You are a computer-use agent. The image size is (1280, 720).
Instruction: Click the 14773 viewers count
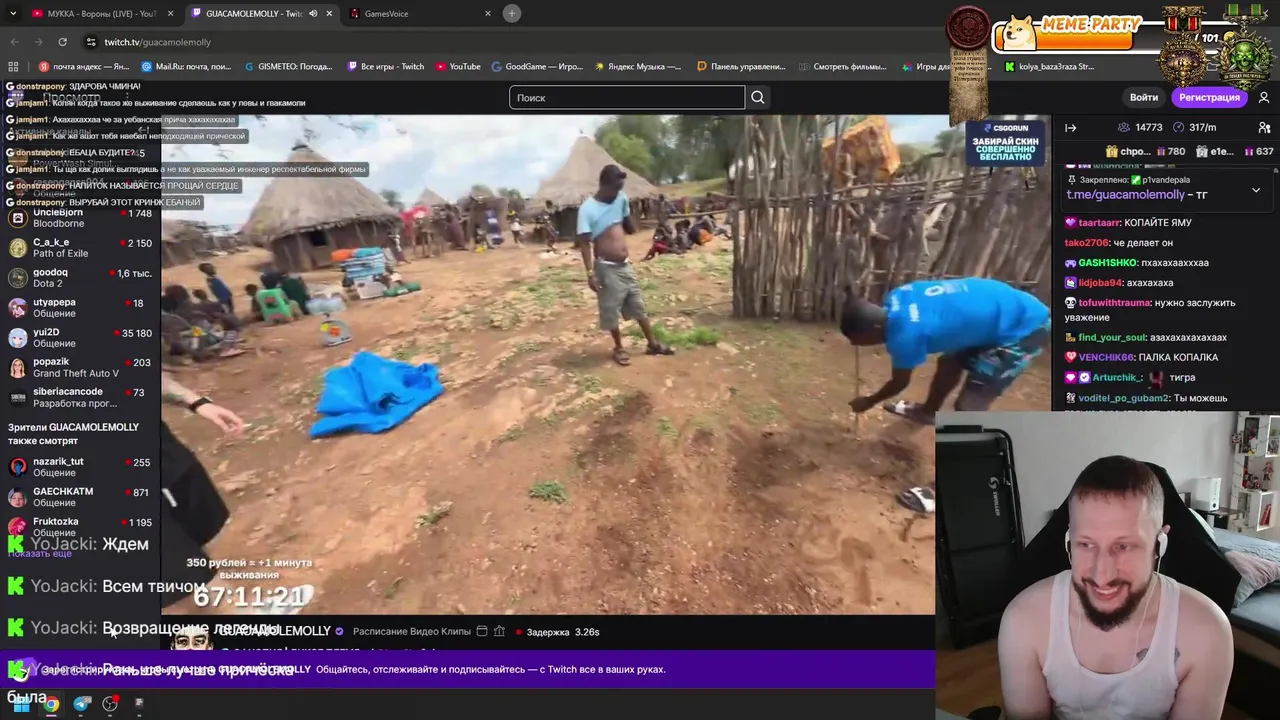point(1140,128)
